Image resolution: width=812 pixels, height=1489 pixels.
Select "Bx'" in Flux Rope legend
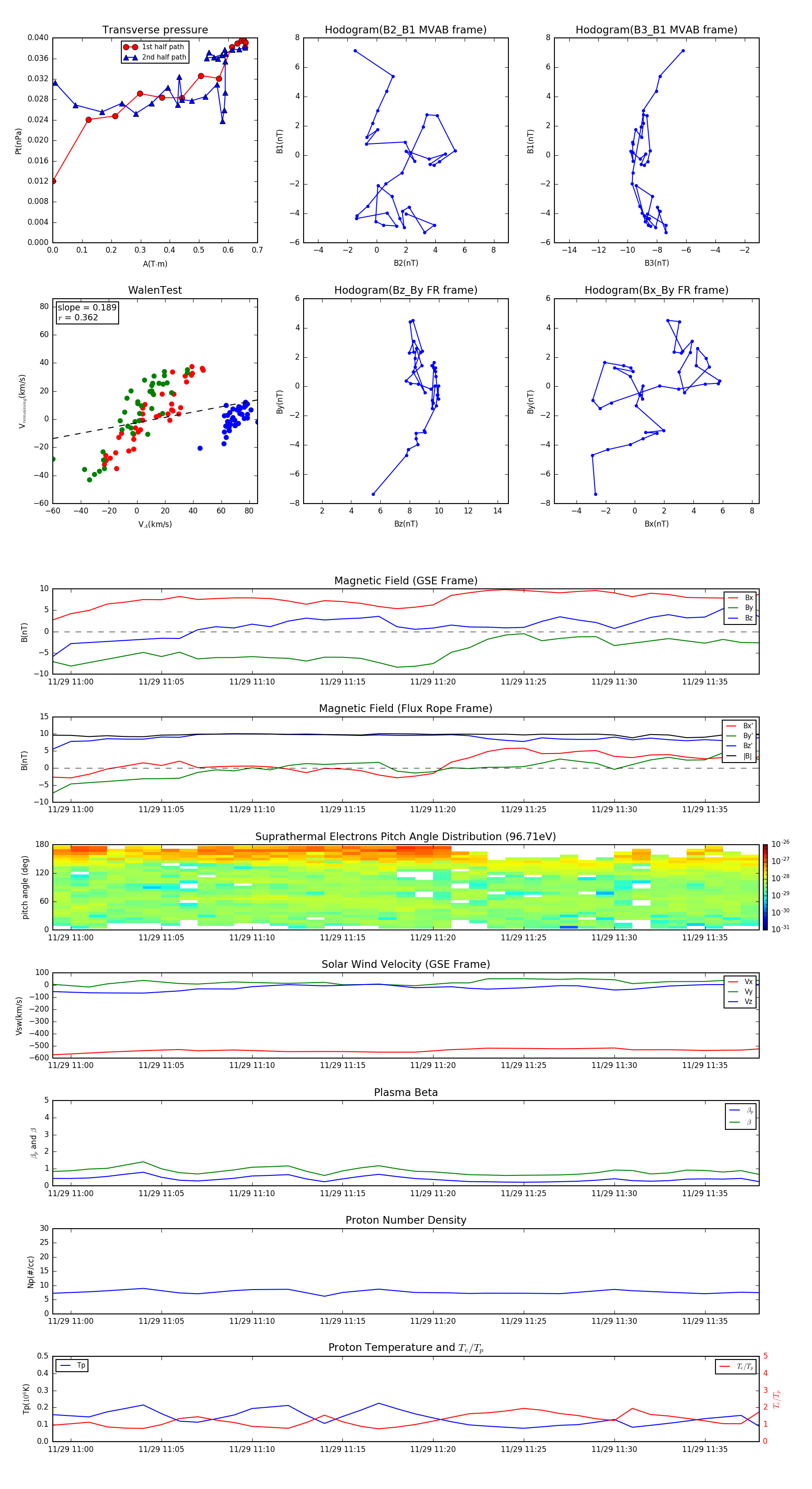pos(740,726)
